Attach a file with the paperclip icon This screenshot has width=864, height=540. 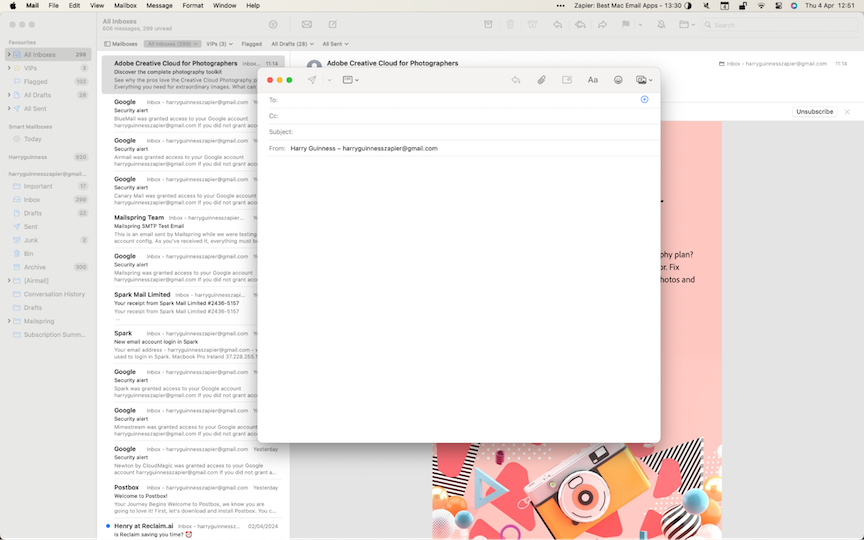542,80
